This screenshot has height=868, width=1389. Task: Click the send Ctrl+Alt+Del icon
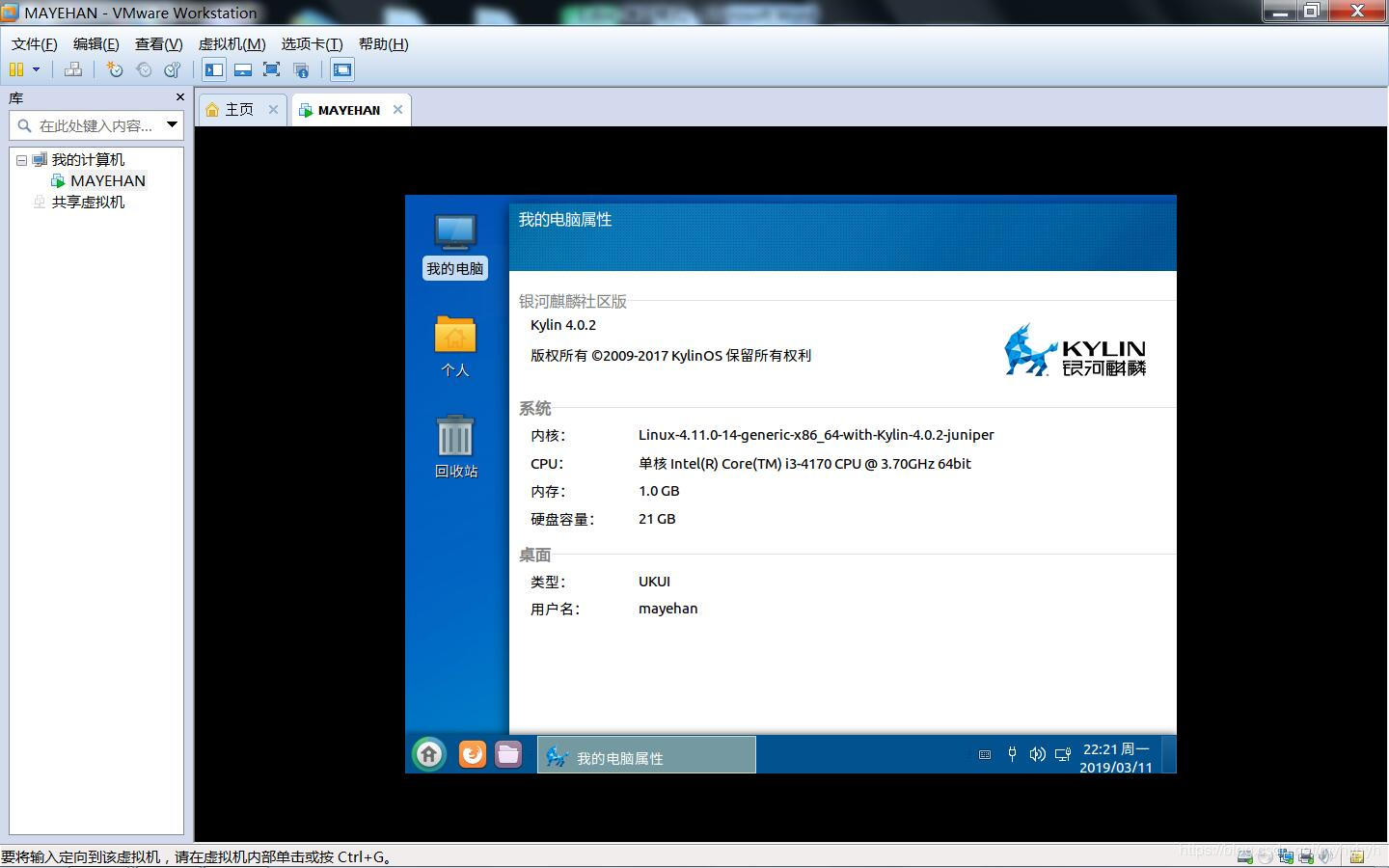tap(73, 69)
